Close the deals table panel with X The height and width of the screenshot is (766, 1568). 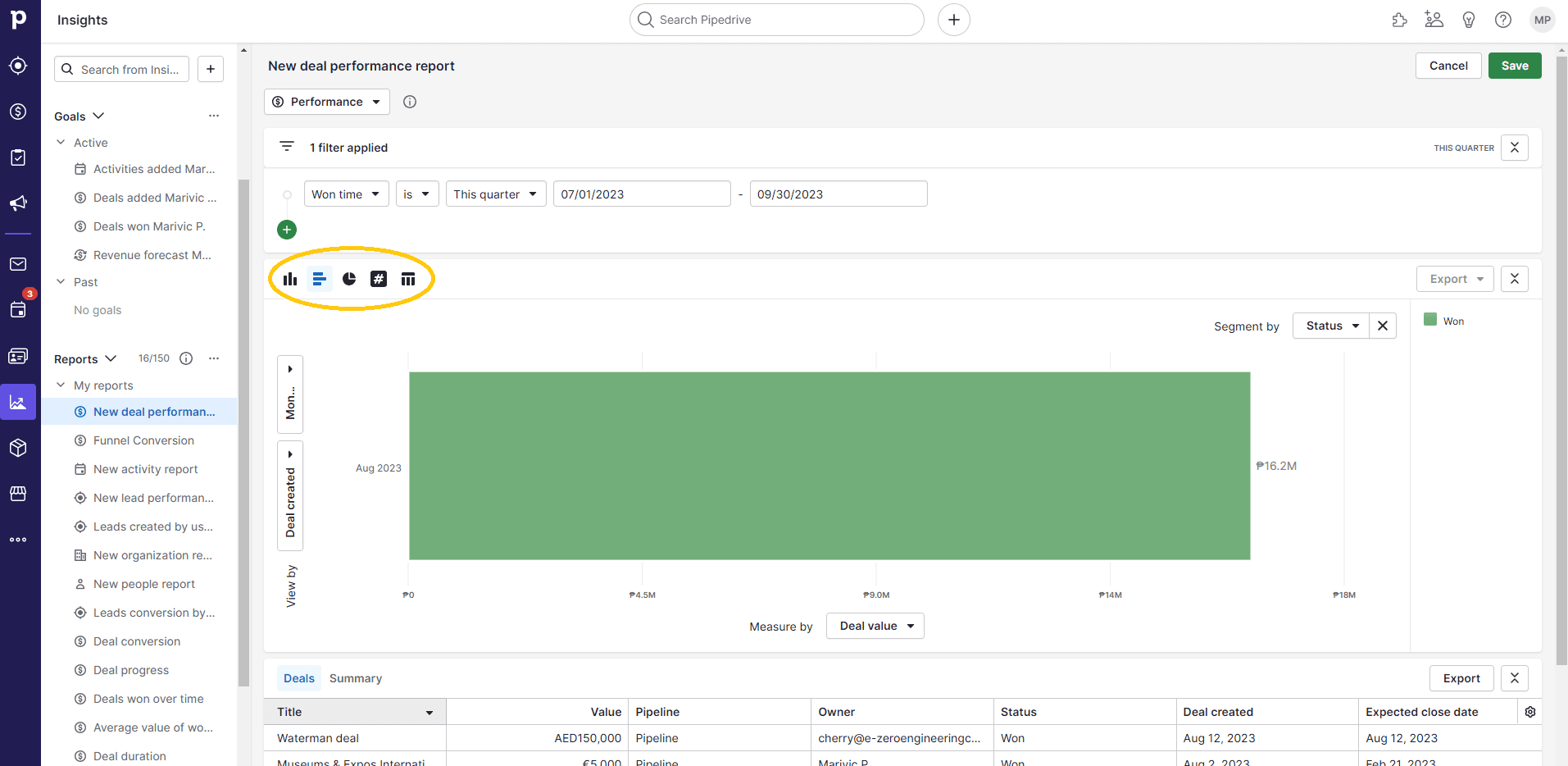[1515, 678]
